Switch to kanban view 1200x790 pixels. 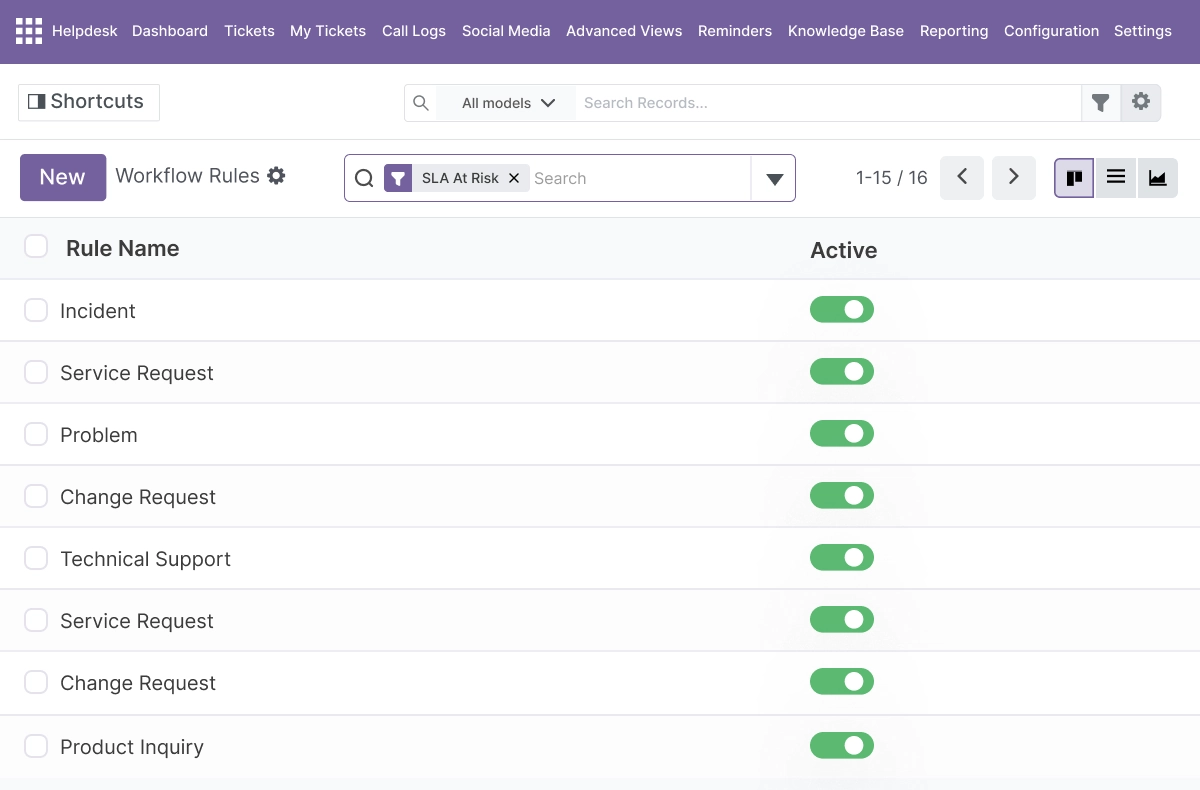[x=1074, y=178]
